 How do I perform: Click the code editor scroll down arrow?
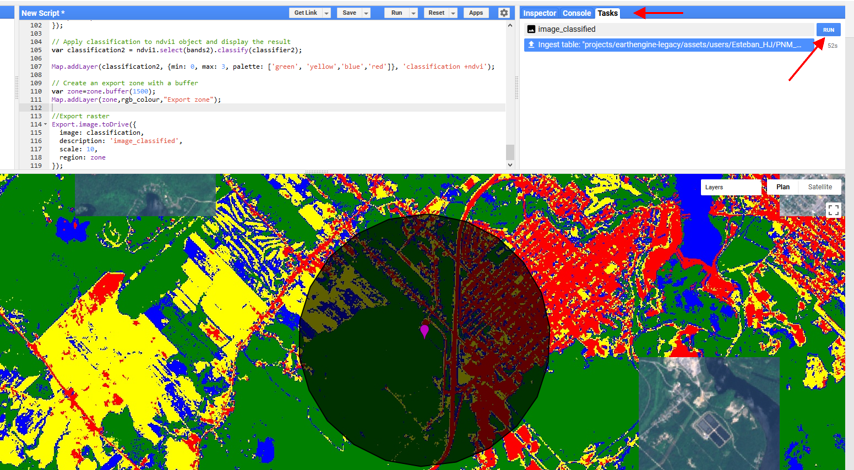(510, 164)
